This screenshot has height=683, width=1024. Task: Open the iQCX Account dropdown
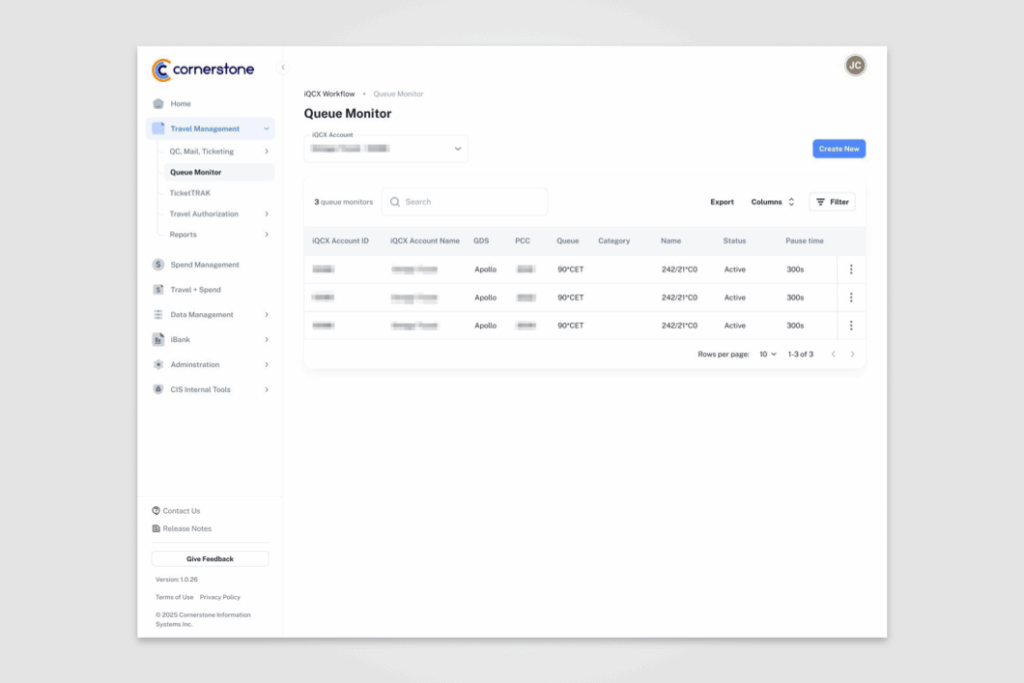point(386,149)
